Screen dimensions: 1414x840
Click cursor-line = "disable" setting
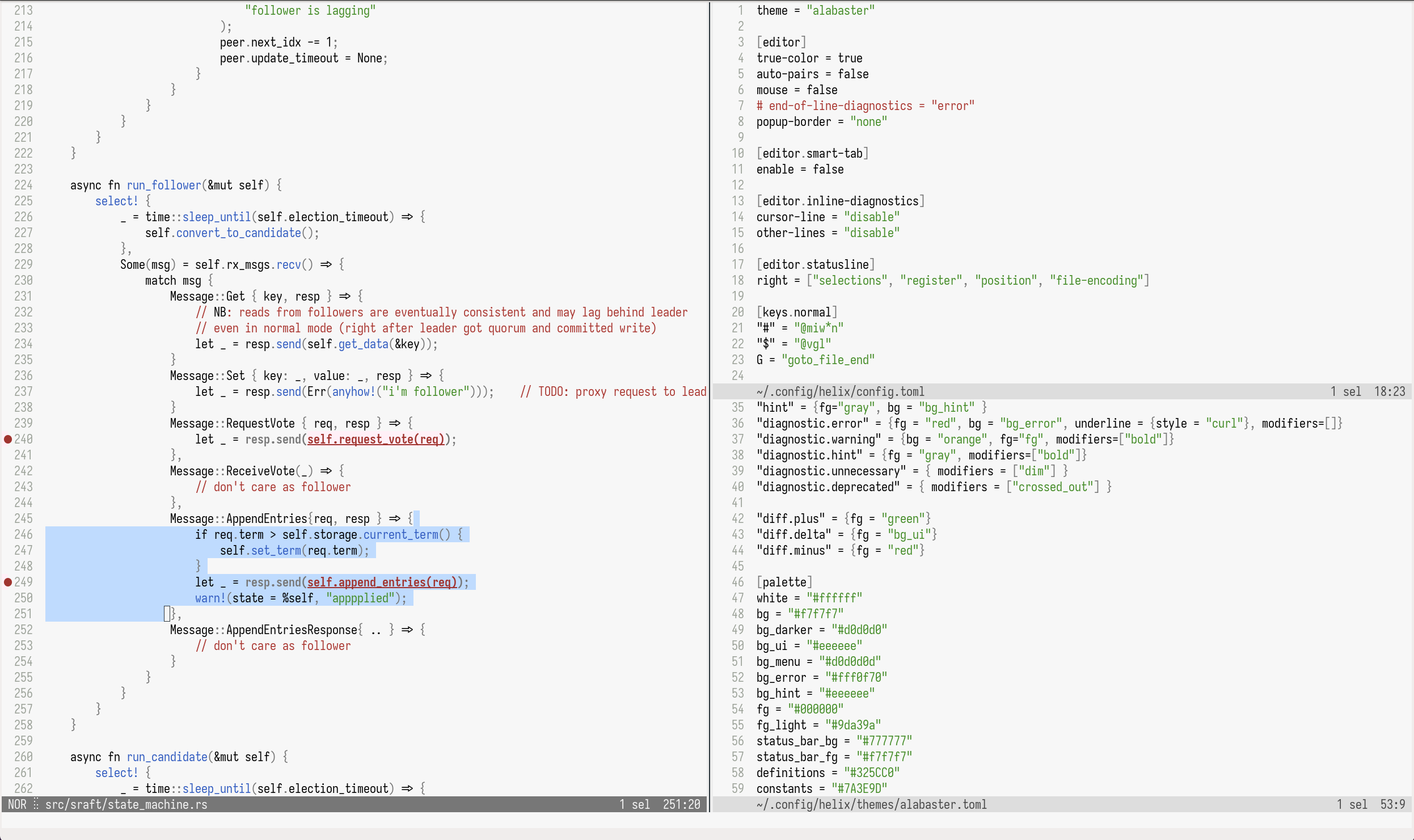828,217
